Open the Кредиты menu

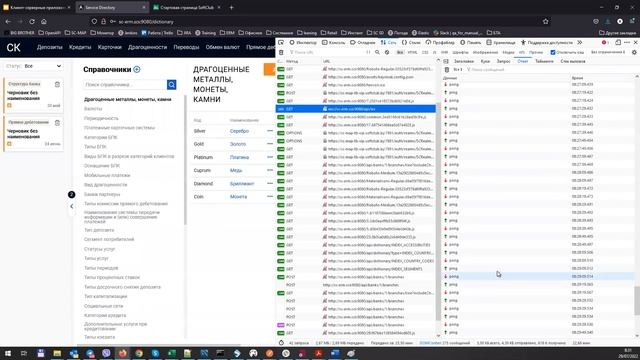(80, 47)
